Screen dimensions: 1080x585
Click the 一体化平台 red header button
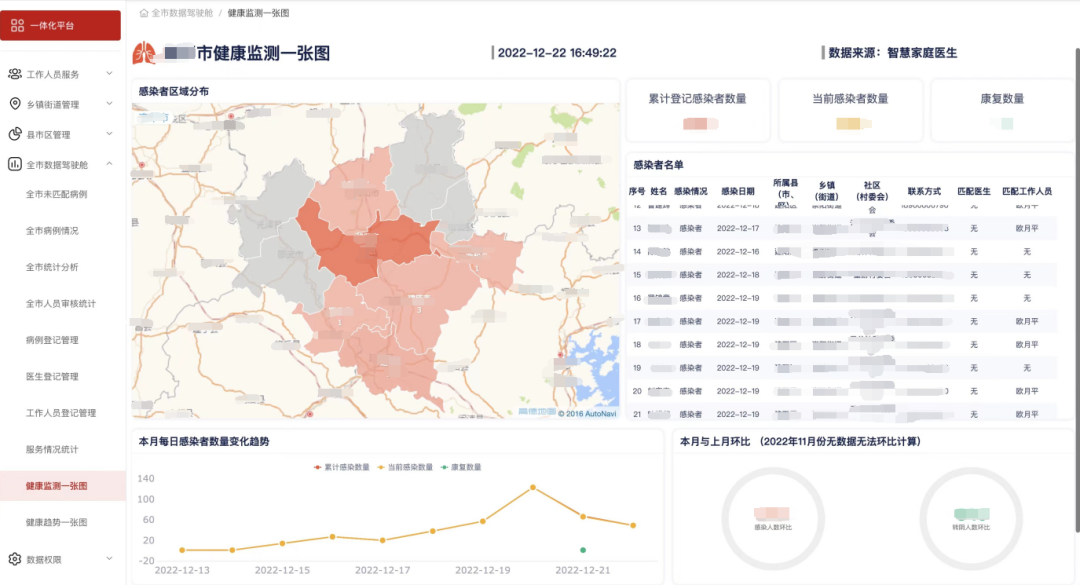61,25
